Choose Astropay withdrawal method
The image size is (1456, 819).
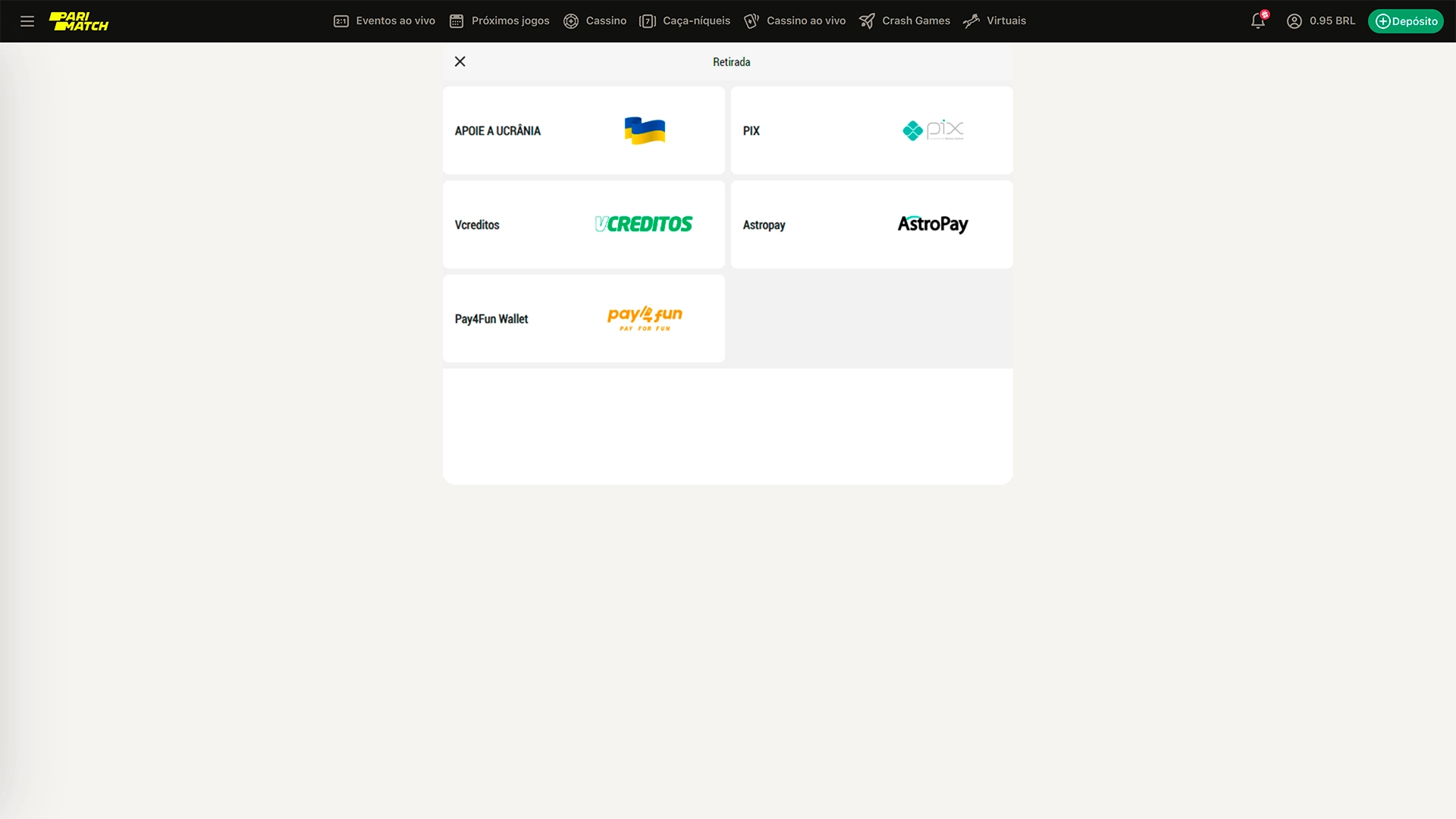point(872,224)
